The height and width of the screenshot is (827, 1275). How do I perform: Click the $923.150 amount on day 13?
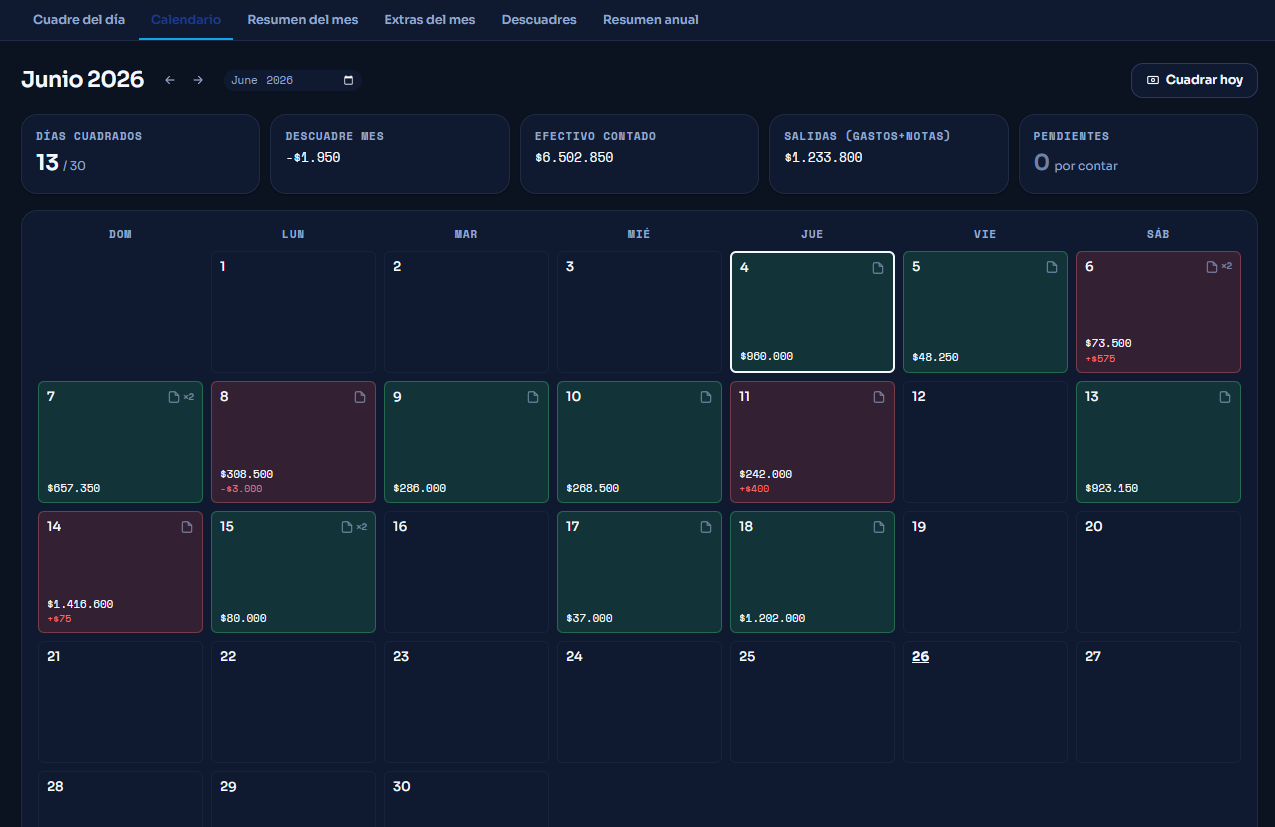pos(1112,489)
